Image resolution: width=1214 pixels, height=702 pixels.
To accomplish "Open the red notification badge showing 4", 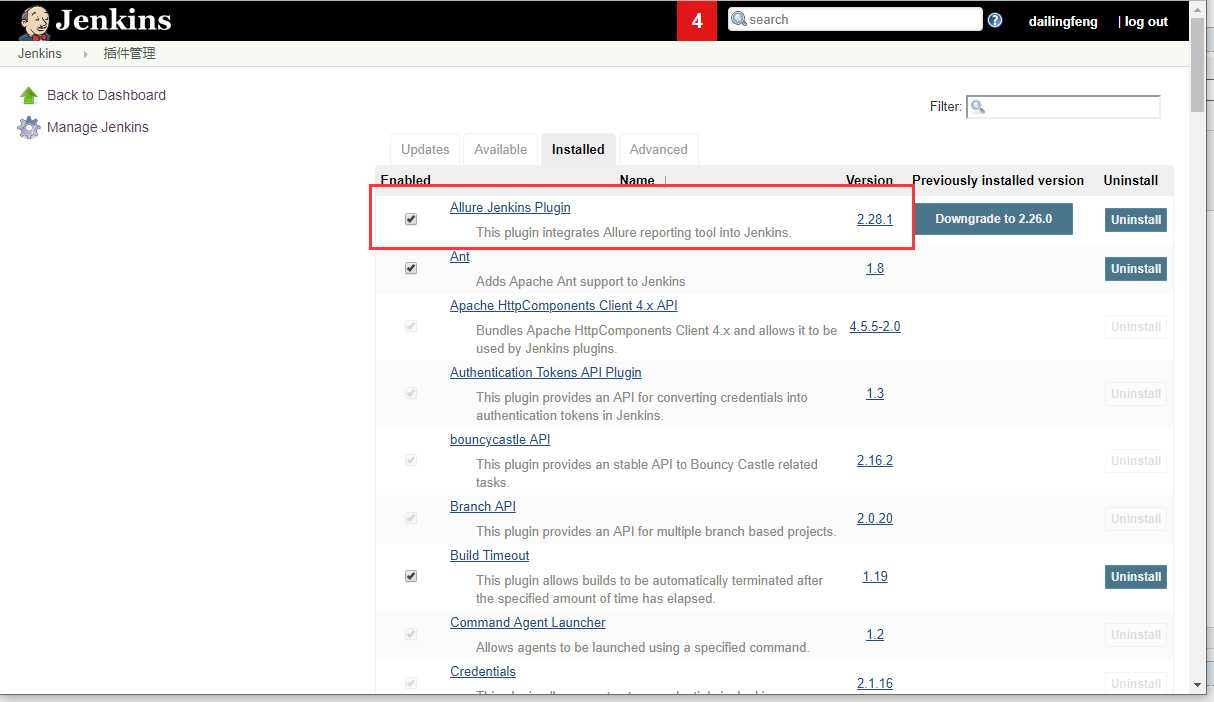I will coord(697,21).
